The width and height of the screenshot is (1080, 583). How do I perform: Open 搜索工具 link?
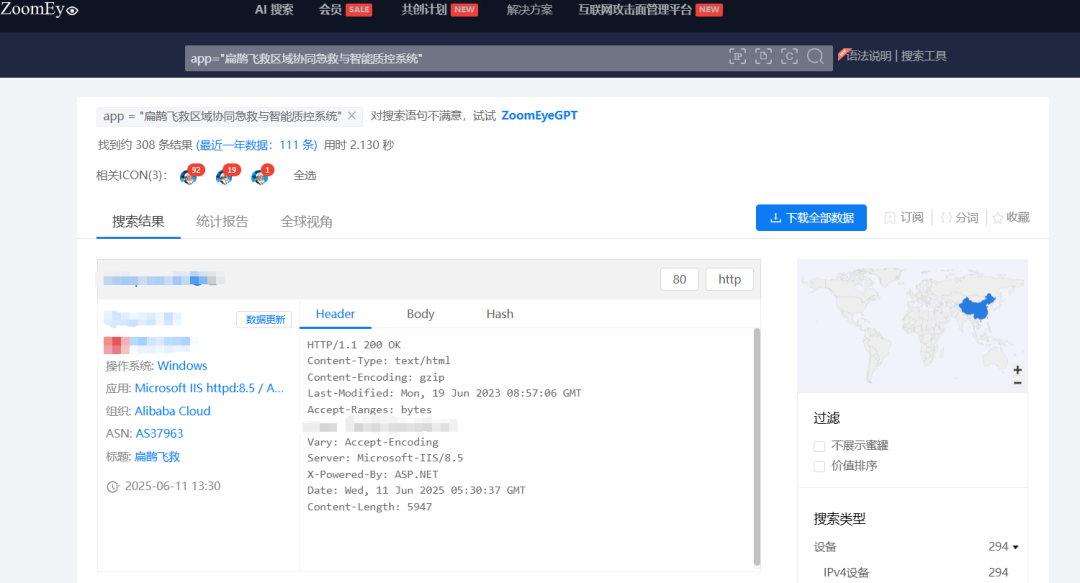[924, 56]
